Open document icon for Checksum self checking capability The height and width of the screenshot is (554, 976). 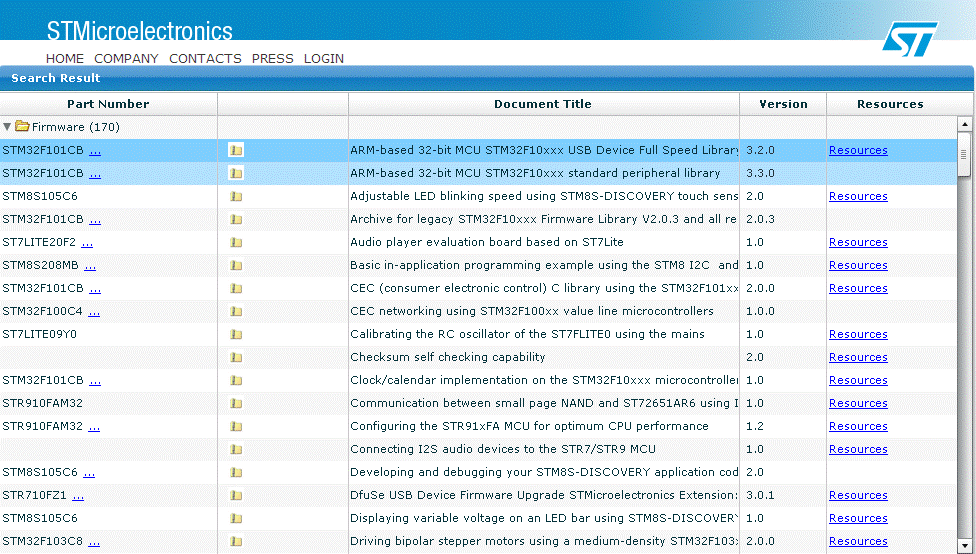236,357
